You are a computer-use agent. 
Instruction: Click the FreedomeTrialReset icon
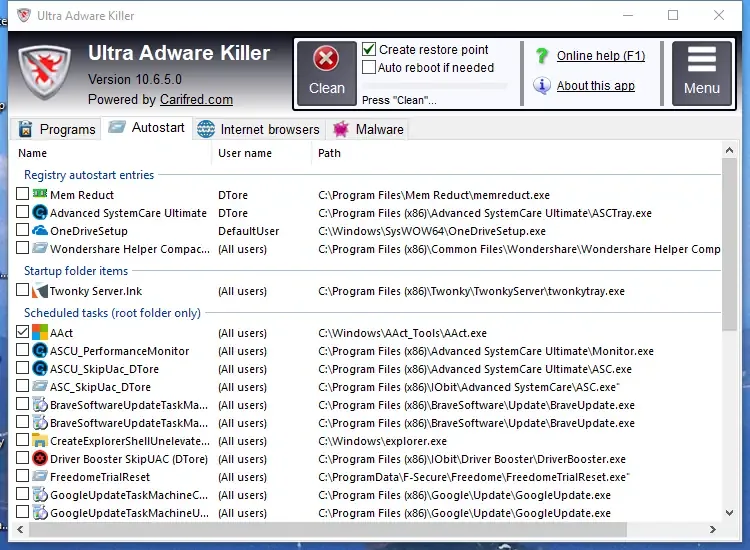(x=40, y=476)
